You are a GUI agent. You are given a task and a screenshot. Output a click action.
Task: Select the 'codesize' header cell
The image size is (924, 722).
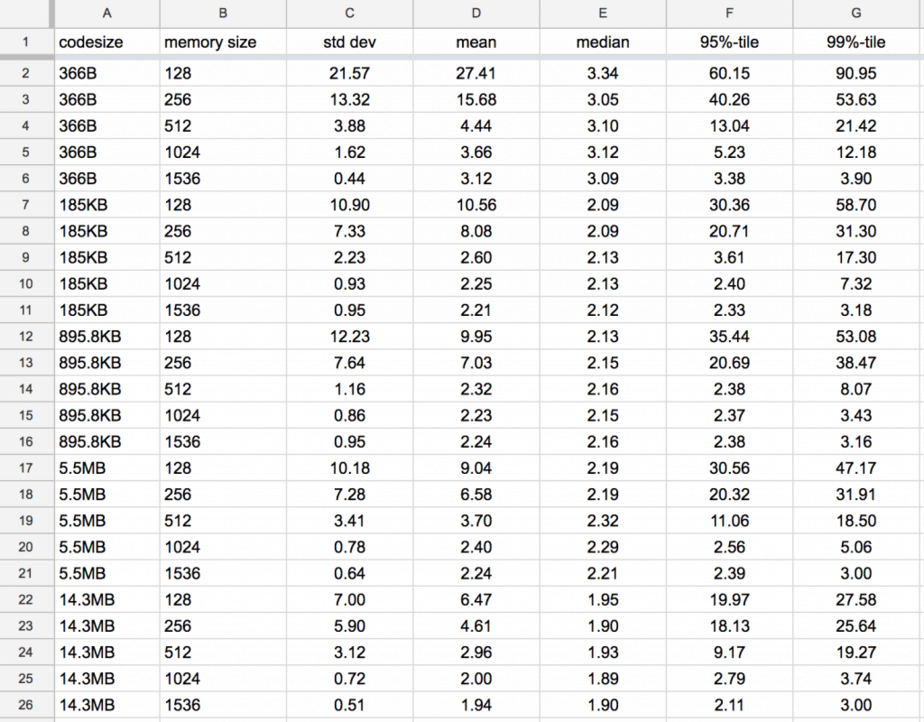coord(105,42)
